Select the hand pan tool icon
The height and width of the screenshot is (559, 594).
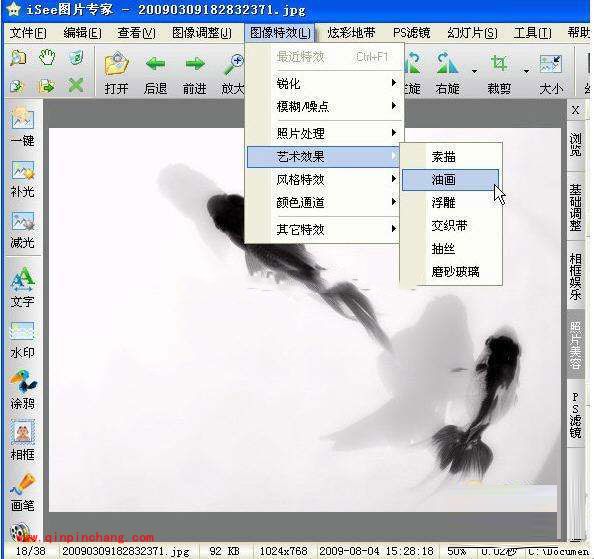(x=47, y=58)
